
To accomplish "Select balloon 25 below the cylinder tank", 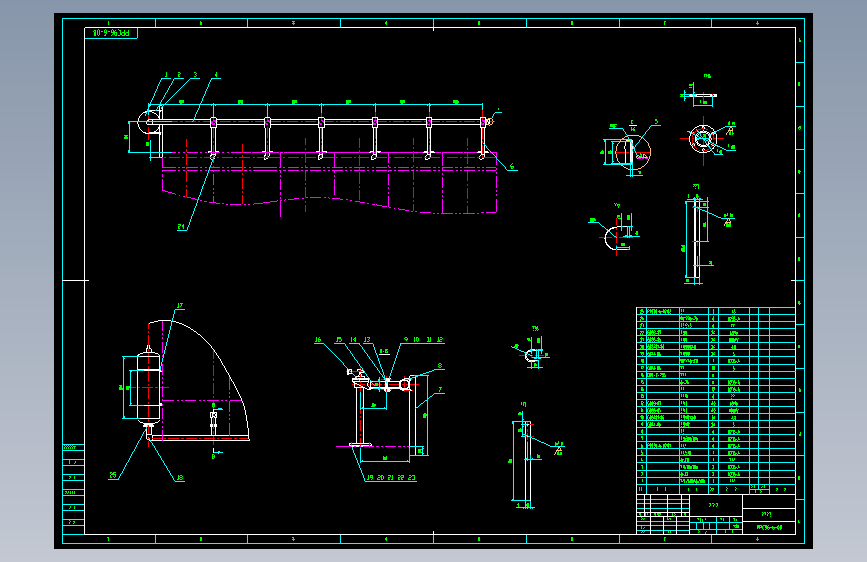I will tap(113, 475).
